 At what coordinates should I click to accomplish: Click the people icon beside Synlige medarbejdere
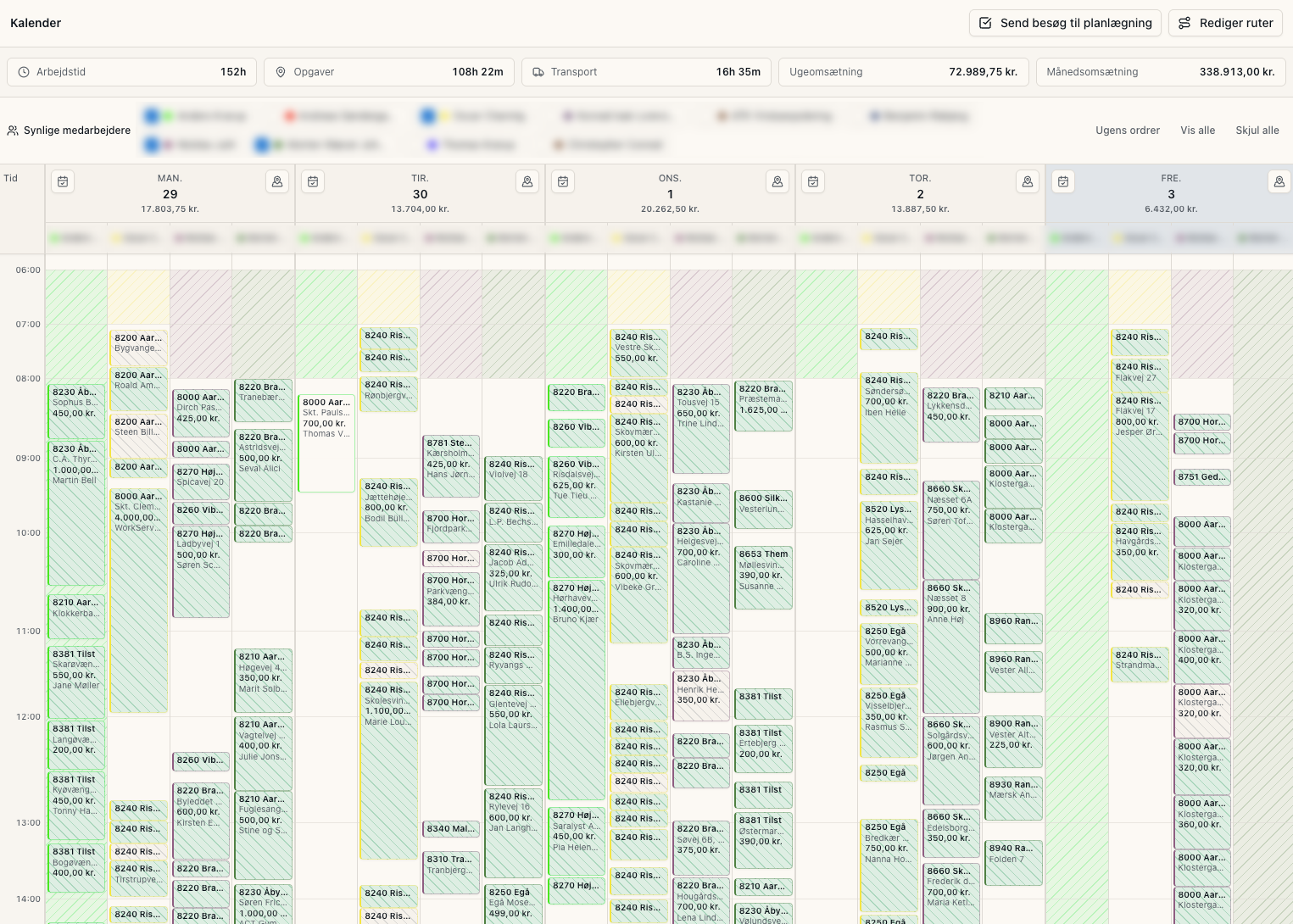tap(13, 131)
